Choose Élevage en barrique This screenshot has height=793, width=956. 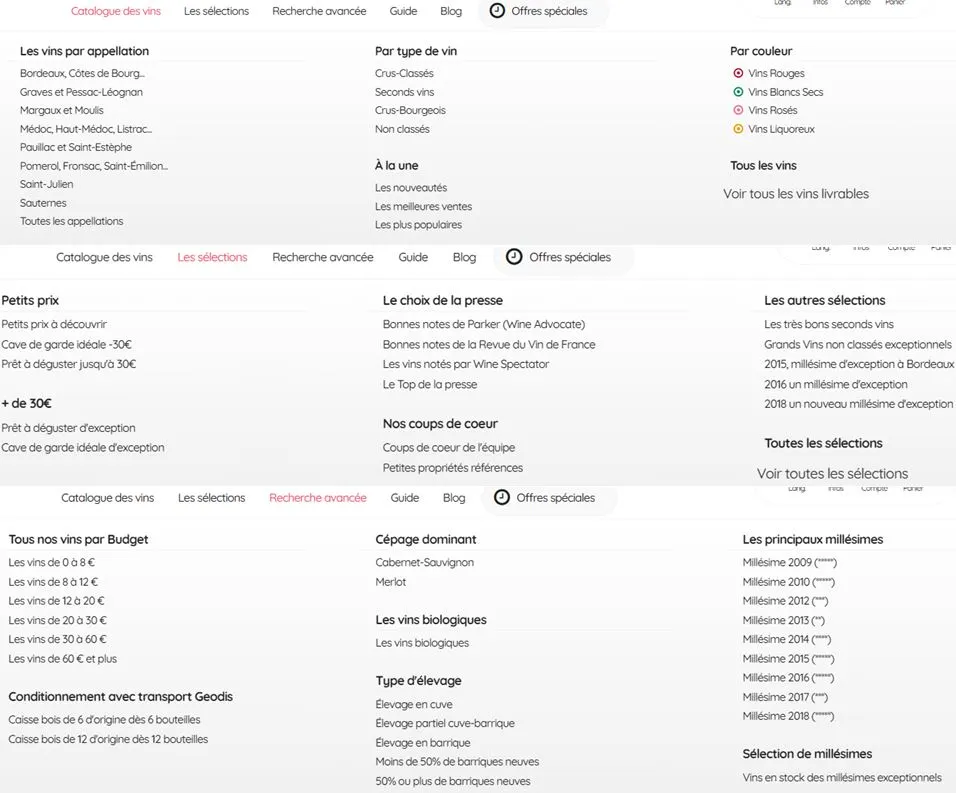(x=422, y=743)
